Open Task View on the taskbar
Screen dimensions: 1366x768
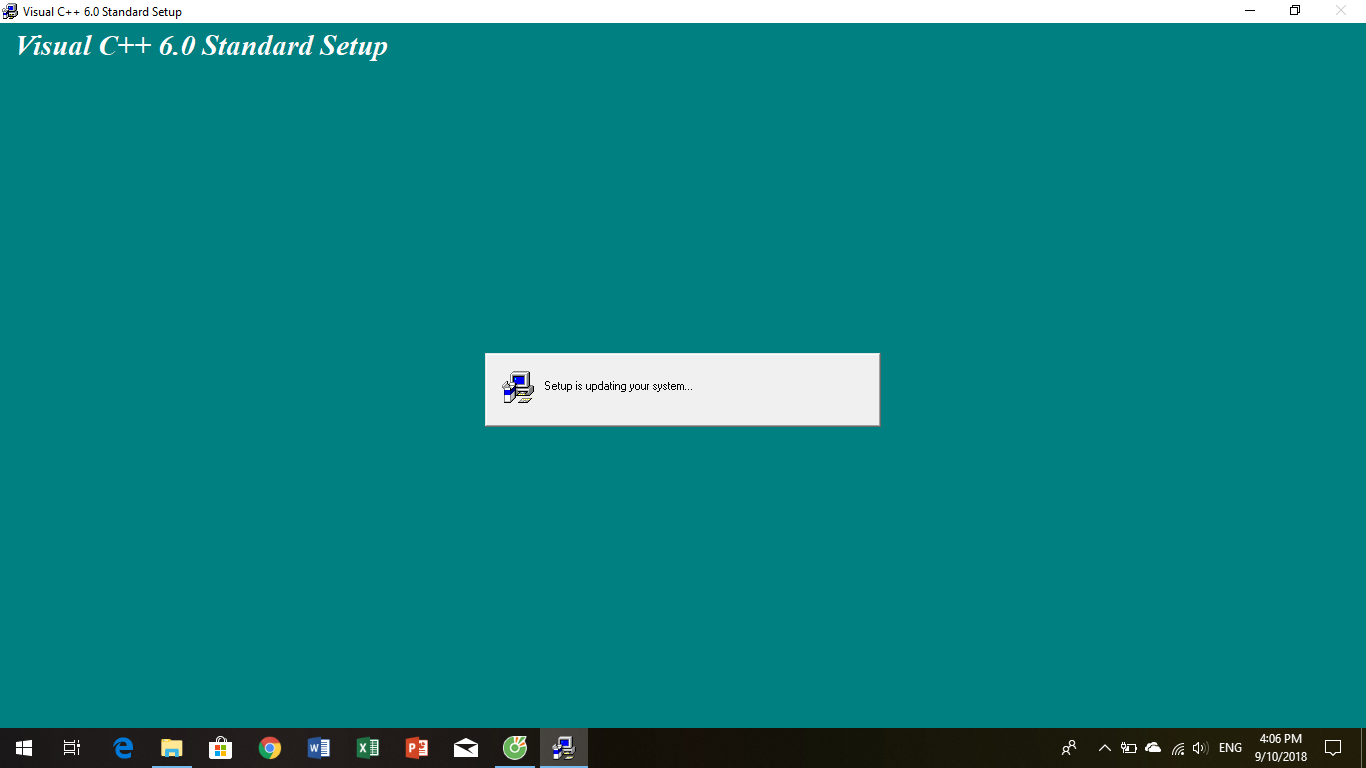72,748
